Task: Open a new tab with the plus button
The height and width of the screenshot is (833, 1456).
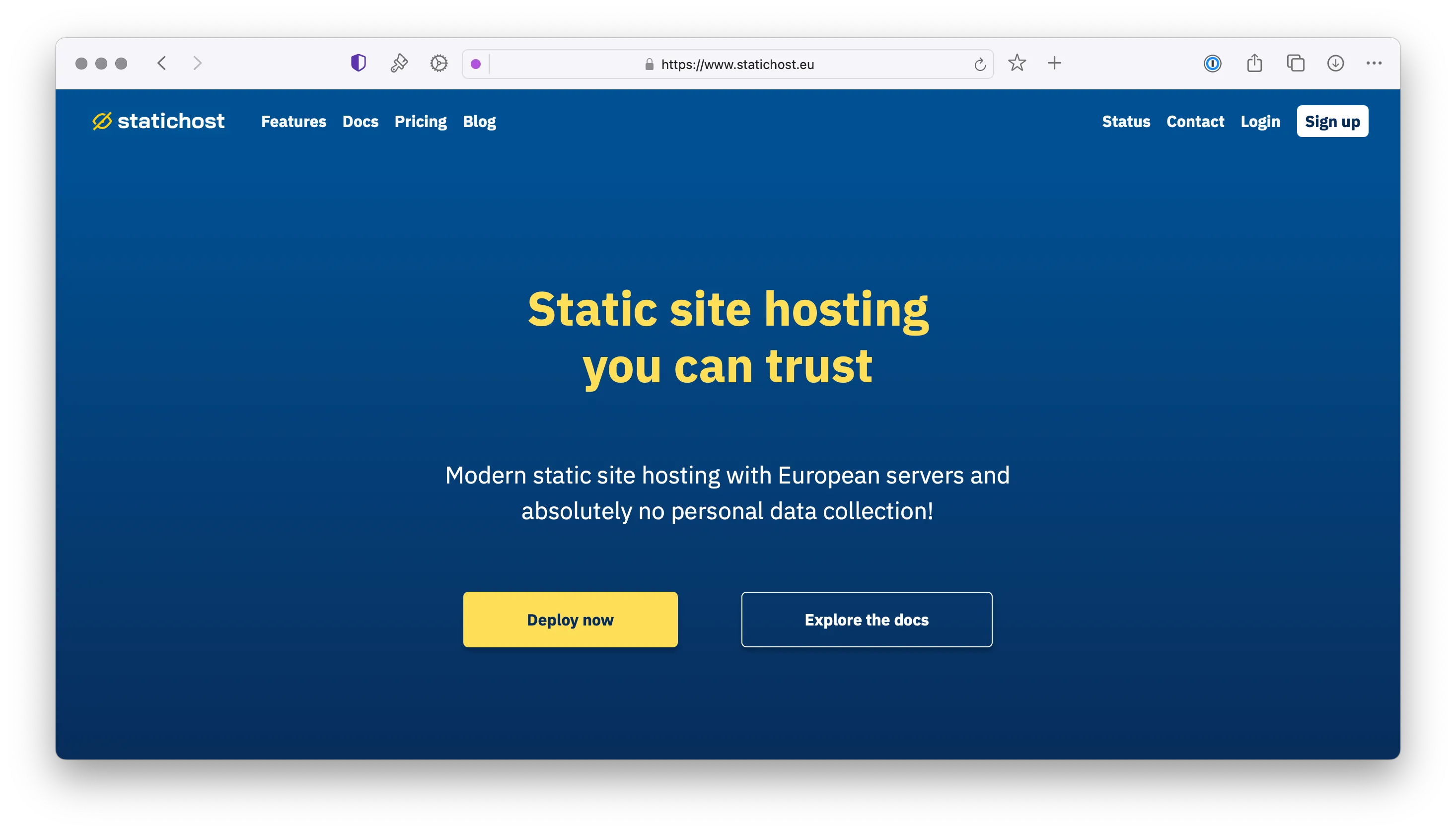Action: click(1054, 63)
